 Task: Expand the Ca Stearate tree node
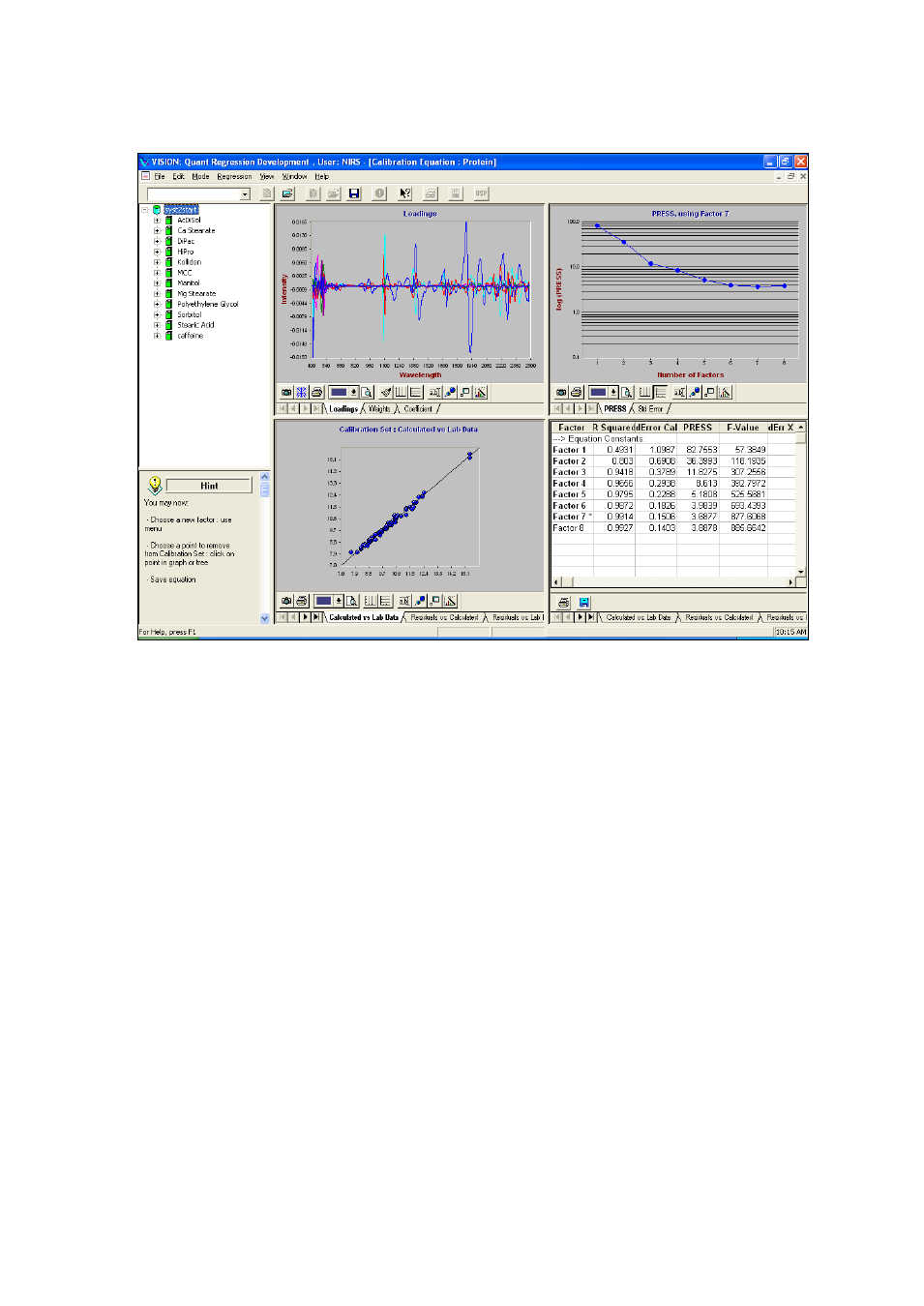coord(157,231)
